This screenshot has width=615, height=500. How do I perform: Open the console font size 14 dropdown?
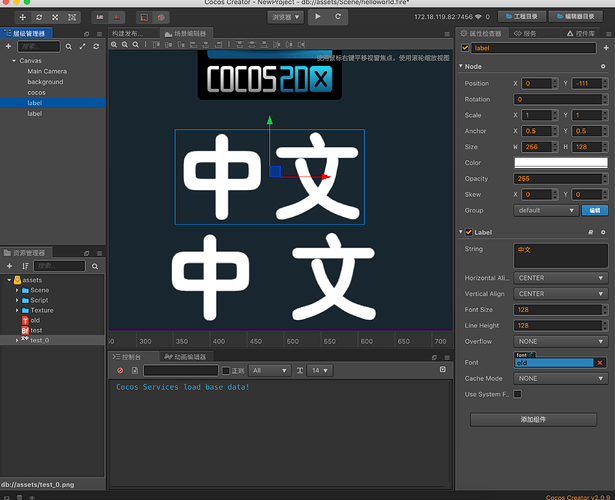[320, 371]
